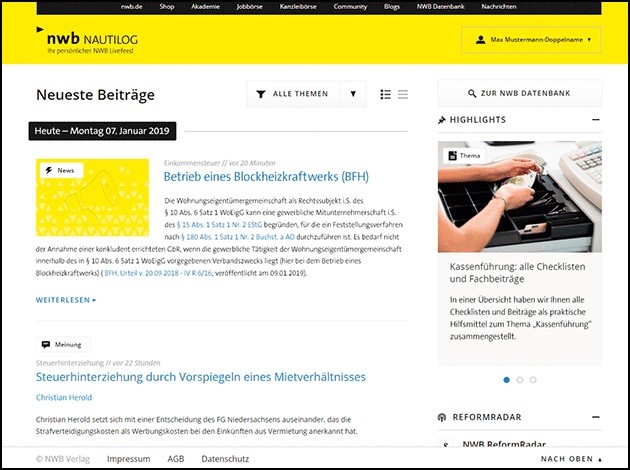Screen dimensions: 630x470
Task: Open the dropdown arrow beside Alle Themen
Action: (x=352, y=94)
